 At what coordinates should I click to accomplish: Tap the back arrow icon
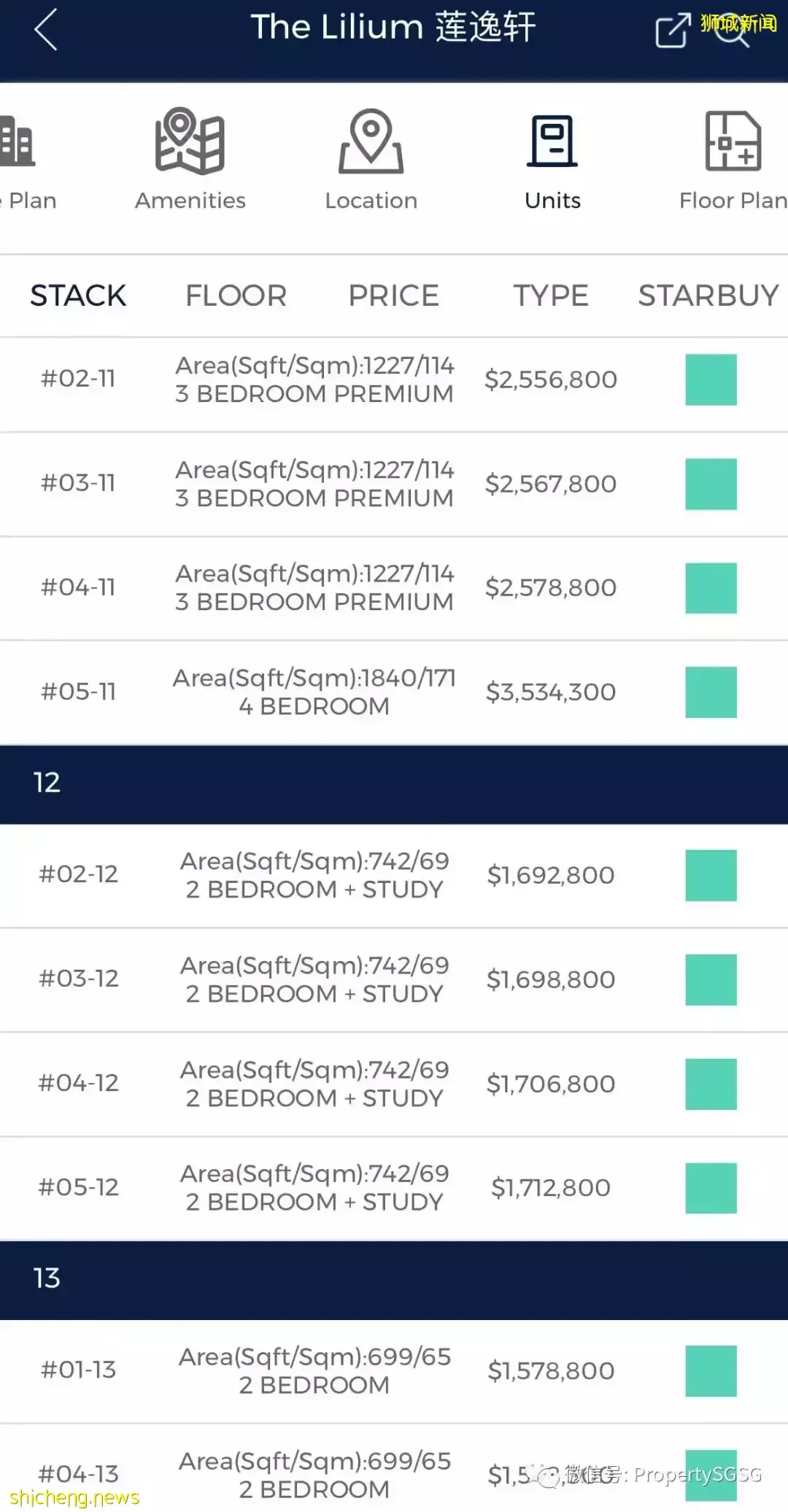coord(46,30)
